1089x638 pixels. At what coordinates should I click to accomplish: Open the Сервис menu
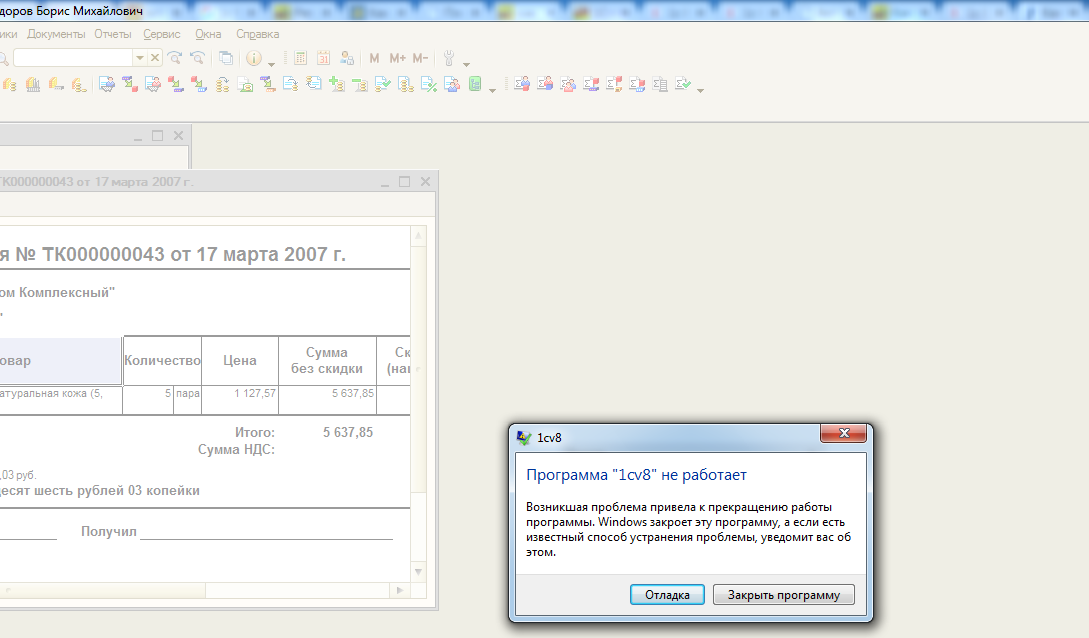(x=162, y=34)
